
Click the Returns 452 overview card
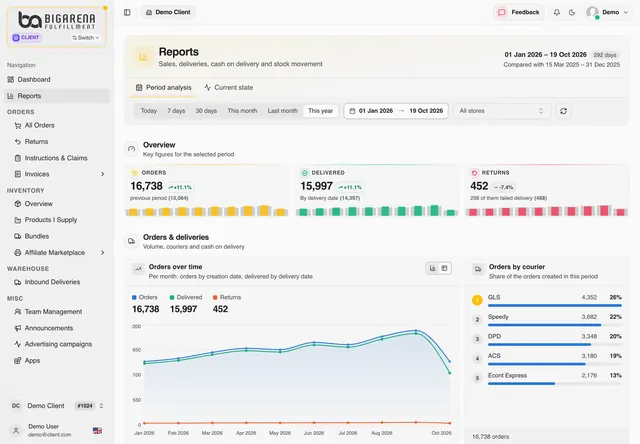click(x=547, y=191)
